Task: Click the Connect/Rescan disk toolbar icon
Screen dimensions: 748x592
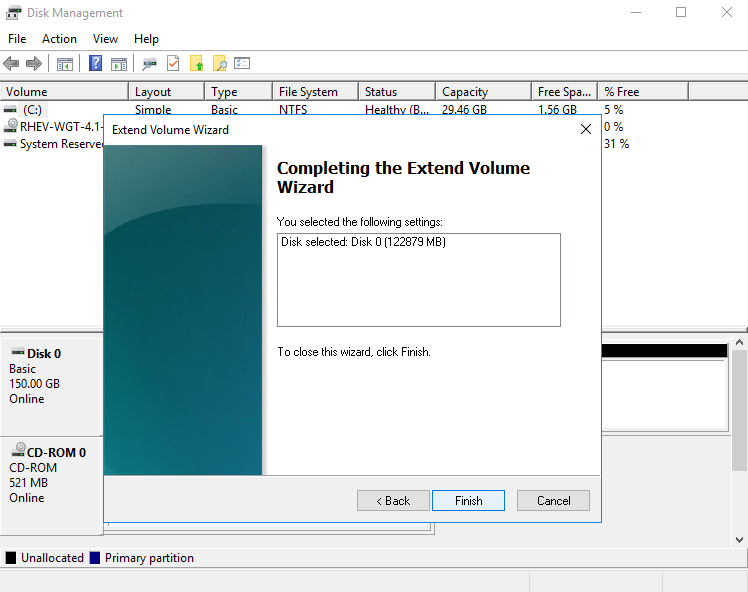Action: (149, 64)
